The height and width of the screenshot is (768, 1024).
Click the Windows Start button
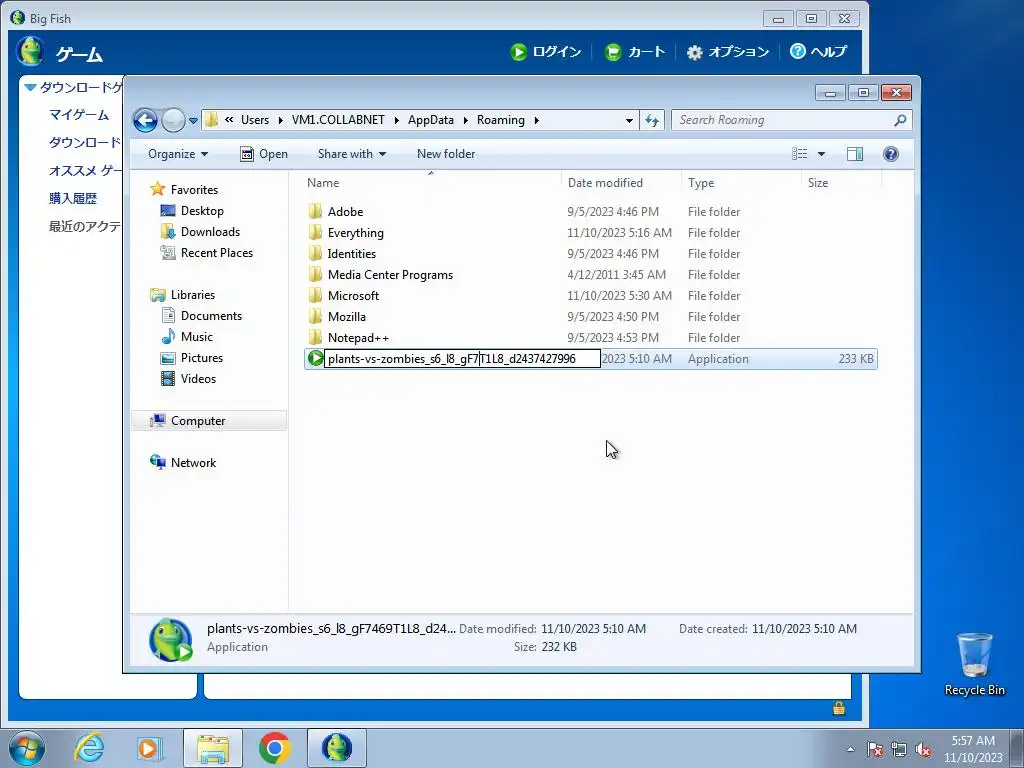27,748
